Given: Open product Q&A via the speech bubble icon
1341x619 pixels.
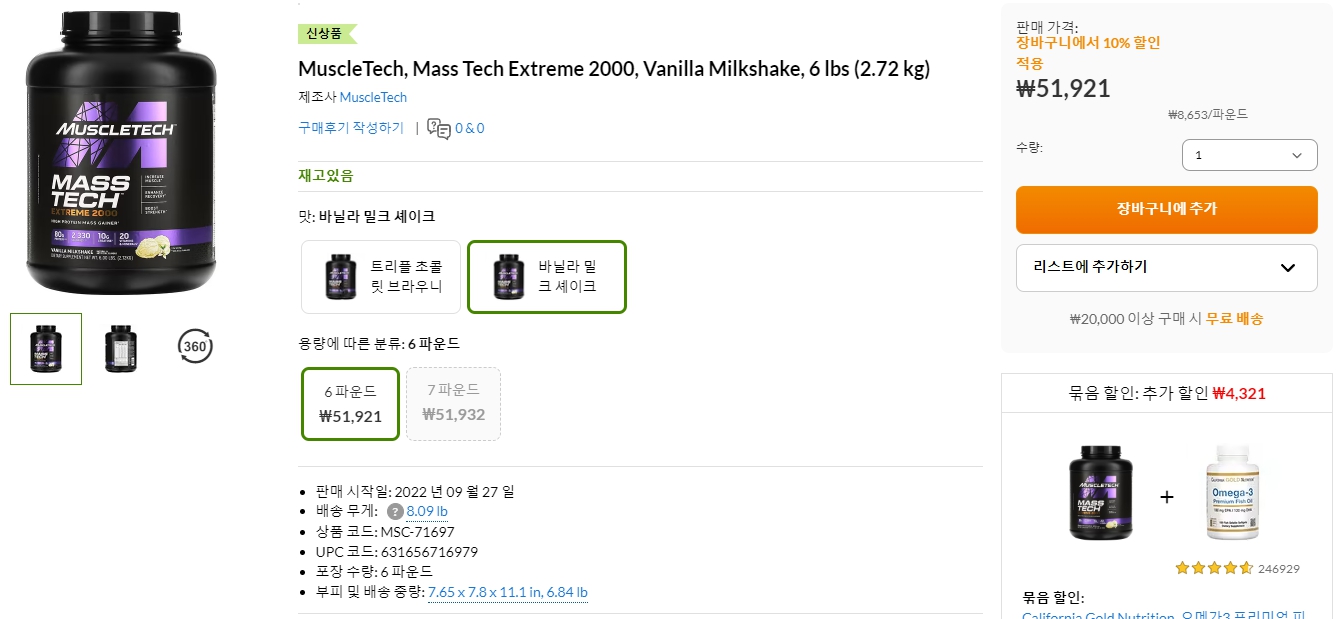Looking at the screenshot, I should (435, 127).
